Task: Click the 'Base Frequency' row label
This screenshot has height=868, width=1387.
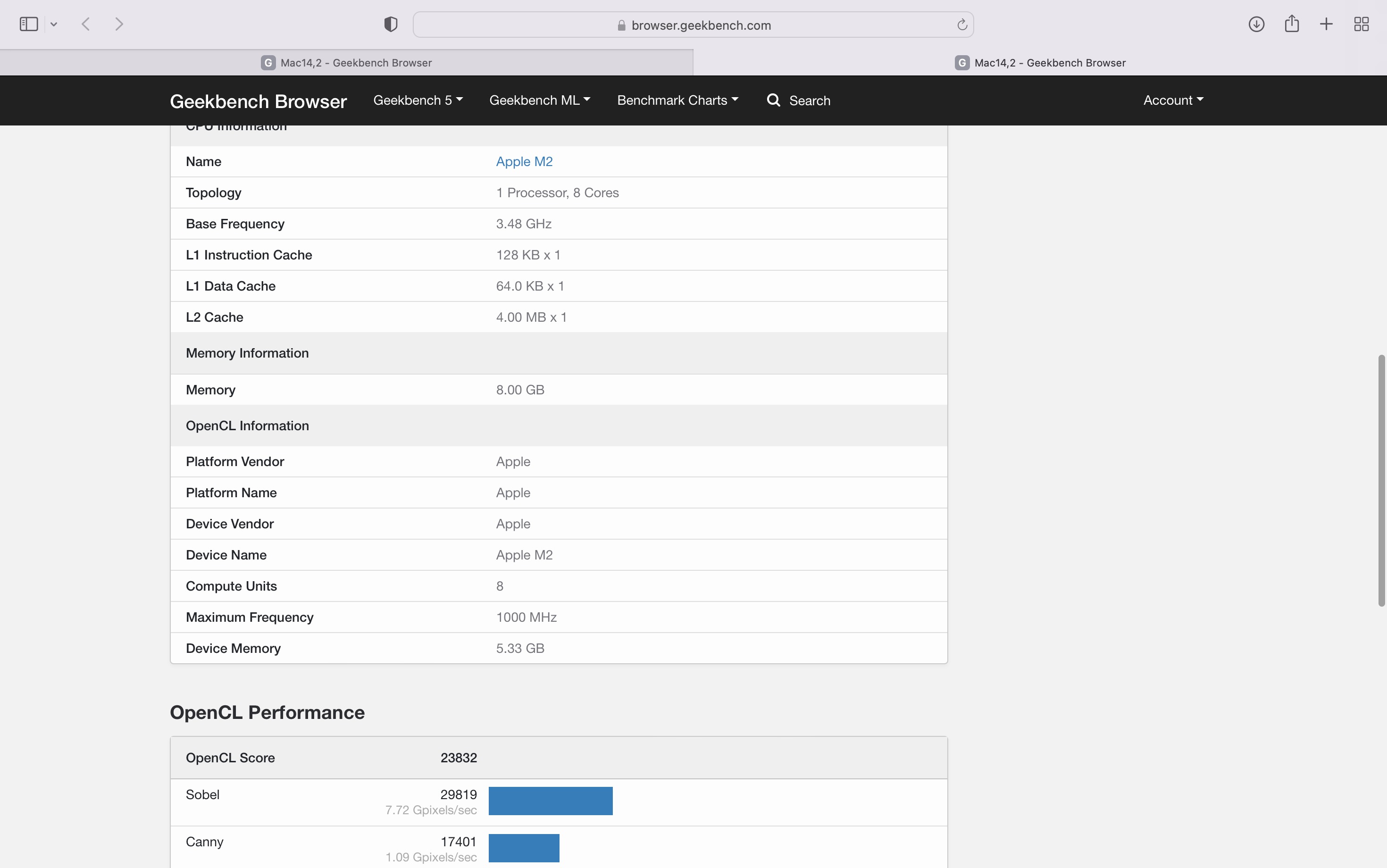Action: tap(235, 224)
